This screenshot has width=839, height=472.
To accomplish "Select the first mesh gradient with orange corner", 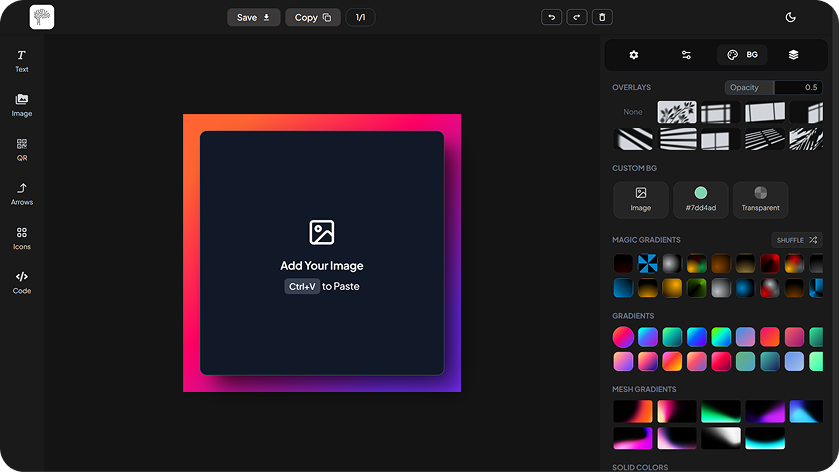I will (x=633, y=411).
